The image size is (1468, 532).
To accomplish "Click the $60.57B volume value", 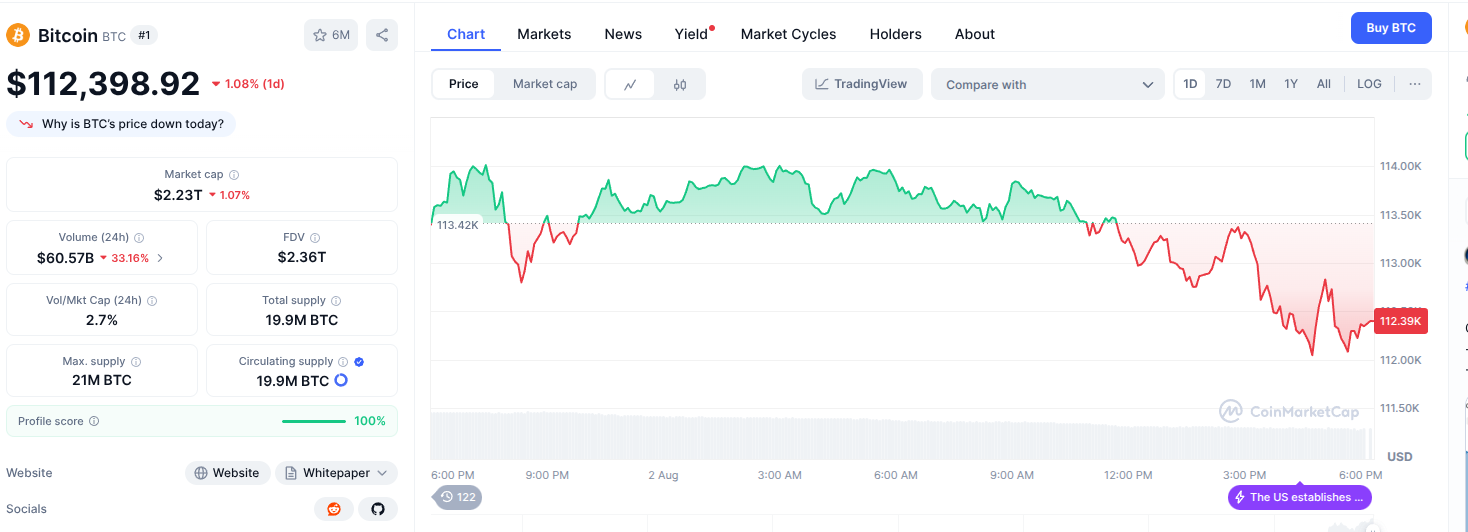I will click(65, 258).
